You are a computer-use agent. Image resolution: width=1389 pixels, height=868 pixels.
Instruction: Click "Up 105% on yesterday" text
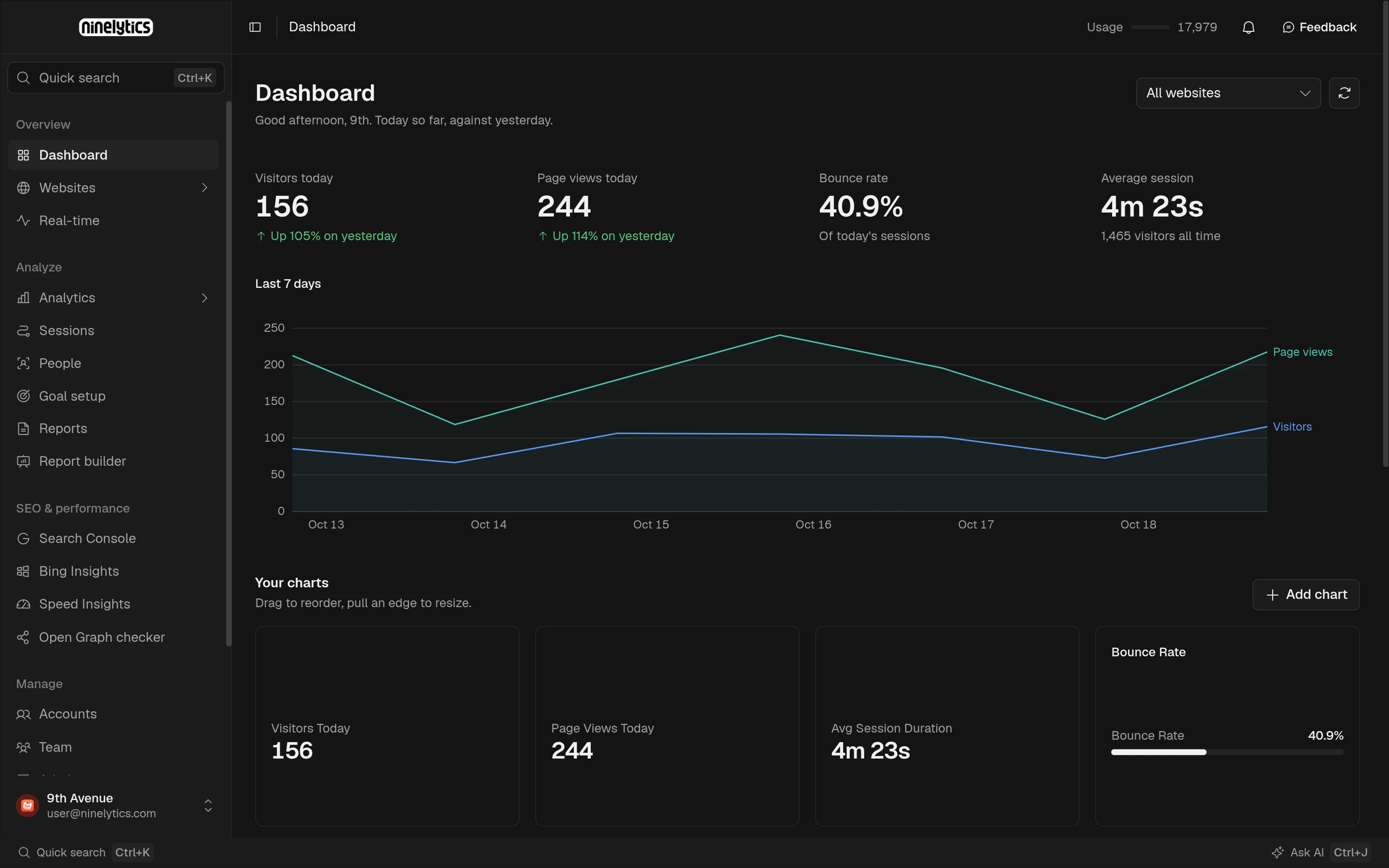tap(333, 236)
